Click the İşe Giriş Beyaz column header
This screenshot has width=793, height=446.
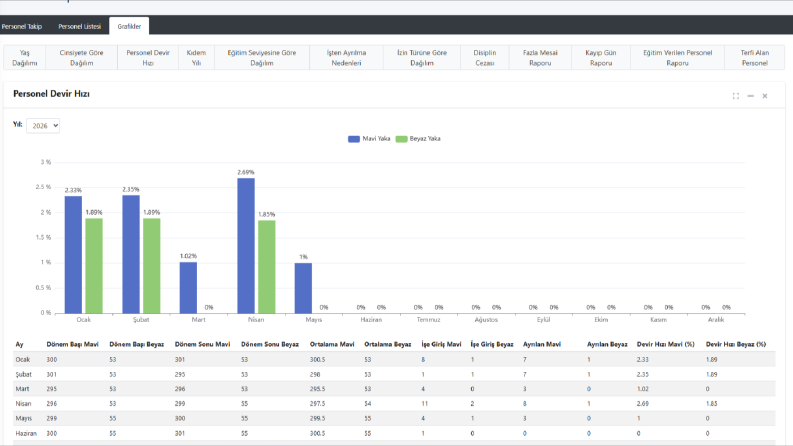pos(492,344)
